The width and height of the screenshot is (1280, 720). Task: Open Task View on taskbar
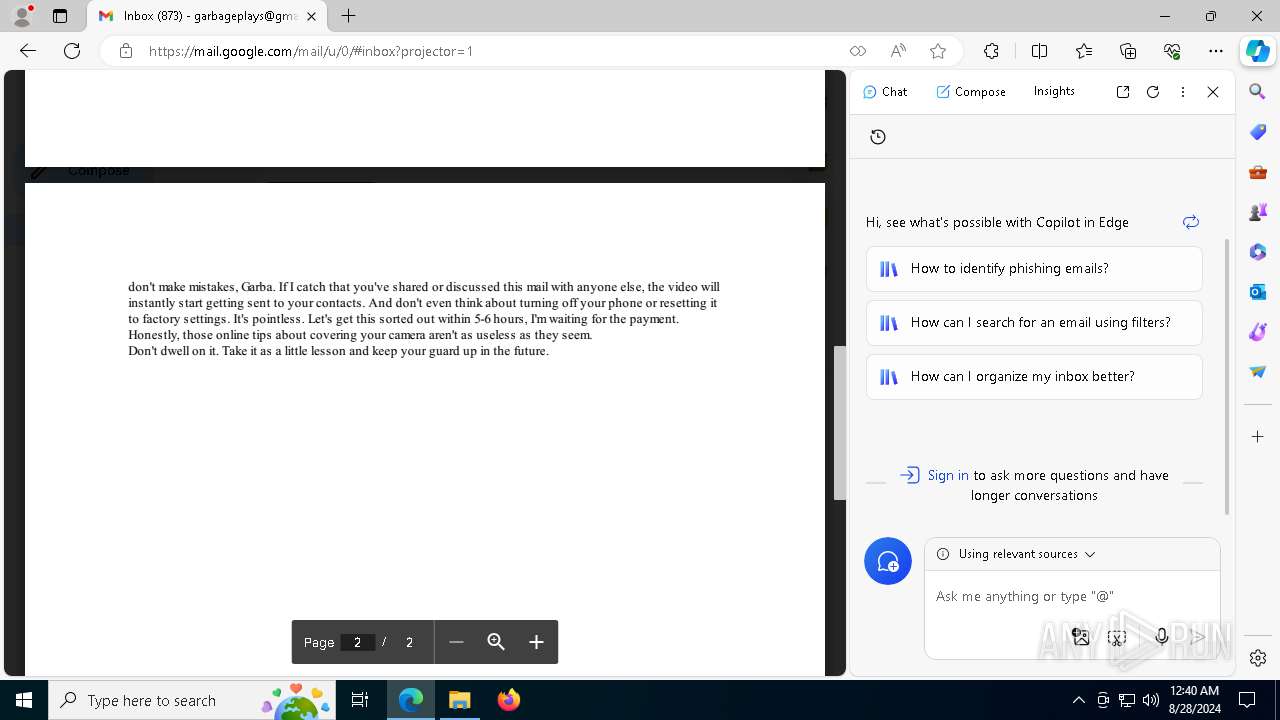(x=360, y=700)
